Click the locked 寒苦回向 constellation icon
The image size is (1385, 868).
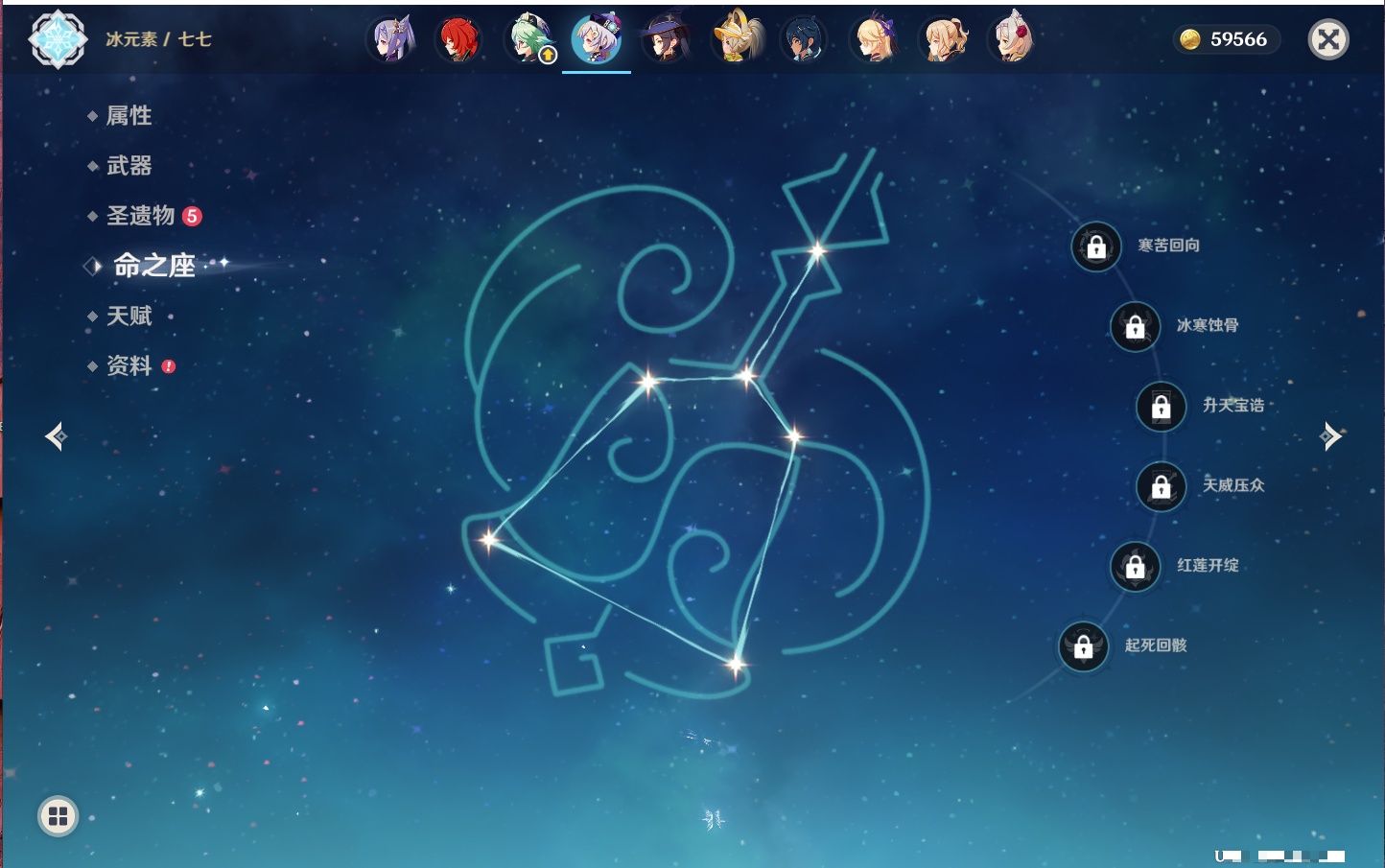(x=1096, y=247)
